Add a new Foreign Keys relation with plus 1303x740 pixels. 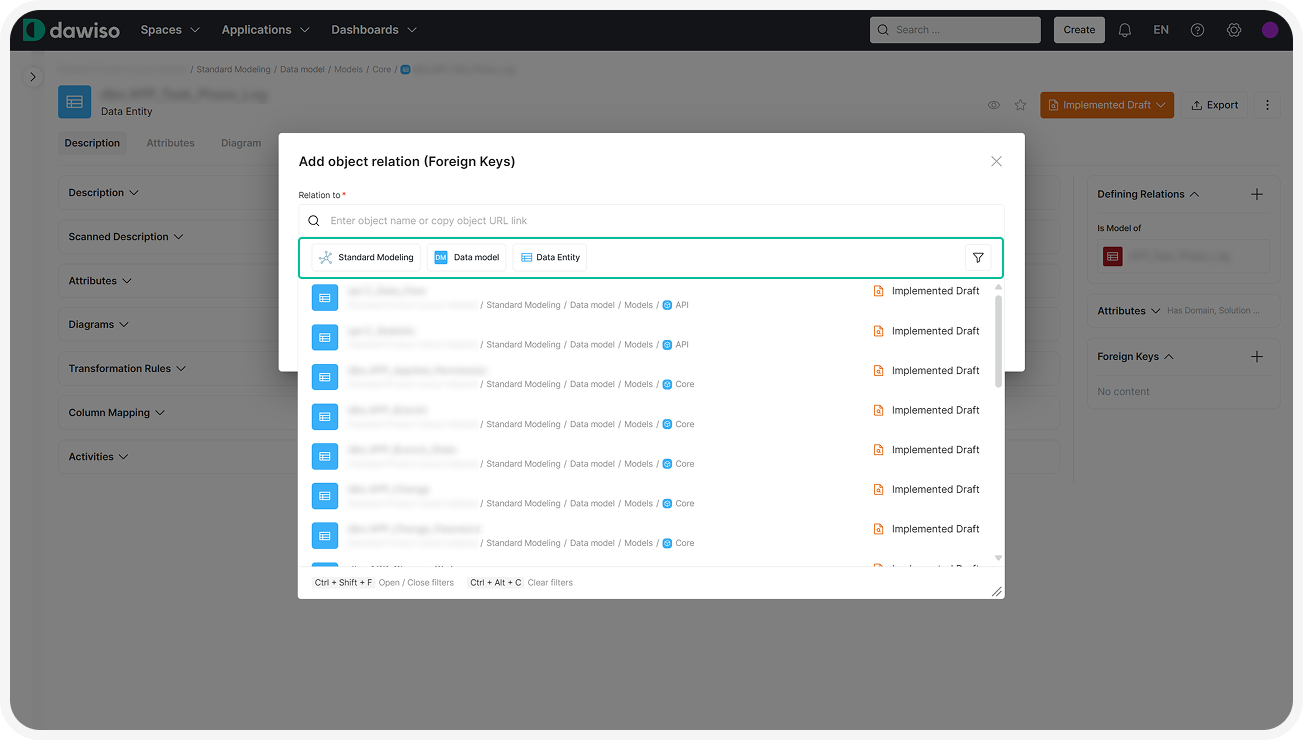click(1257, 356)
